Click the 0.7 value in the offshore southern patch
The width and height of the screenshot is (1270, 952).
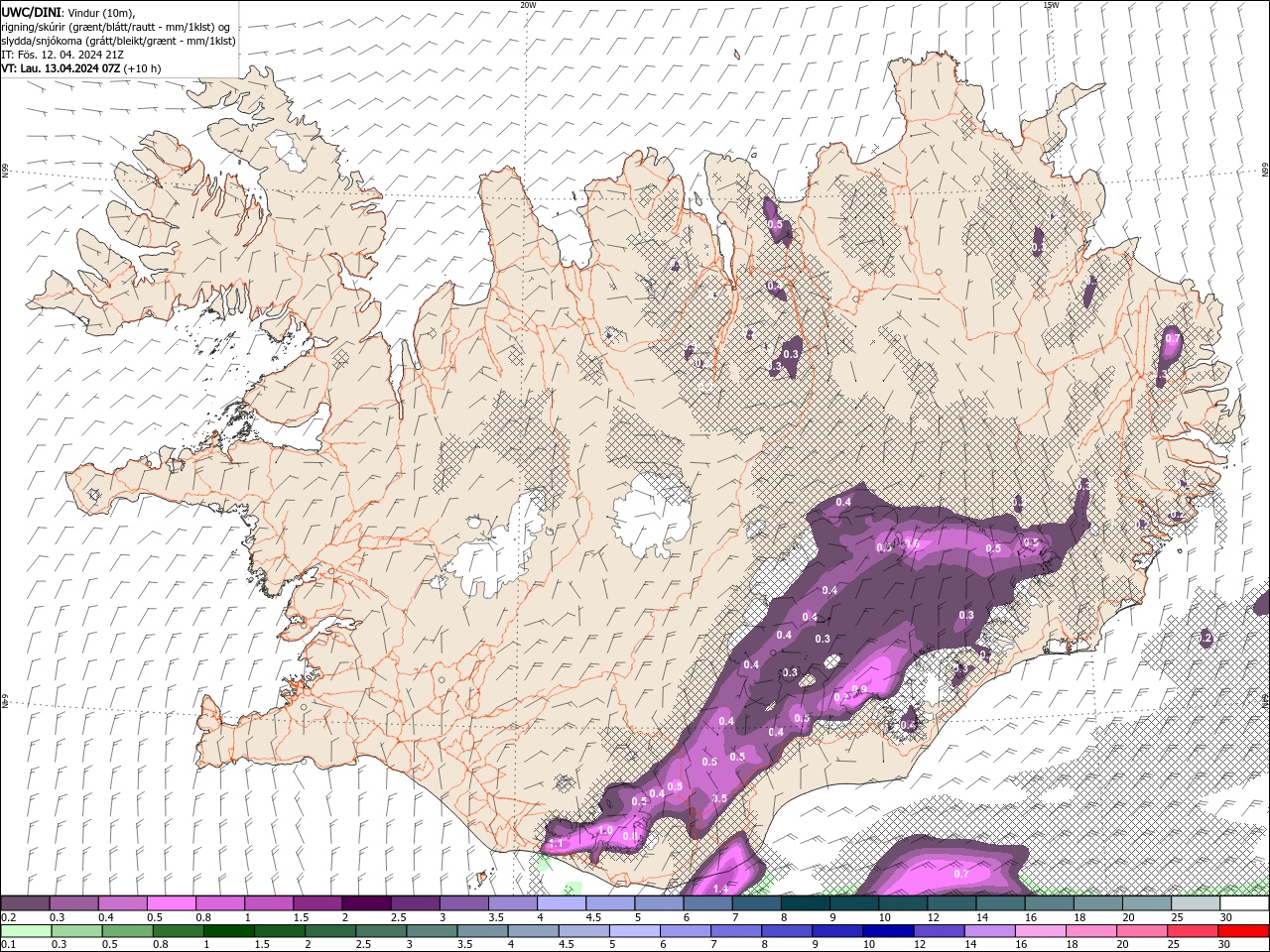pos(960,874)
